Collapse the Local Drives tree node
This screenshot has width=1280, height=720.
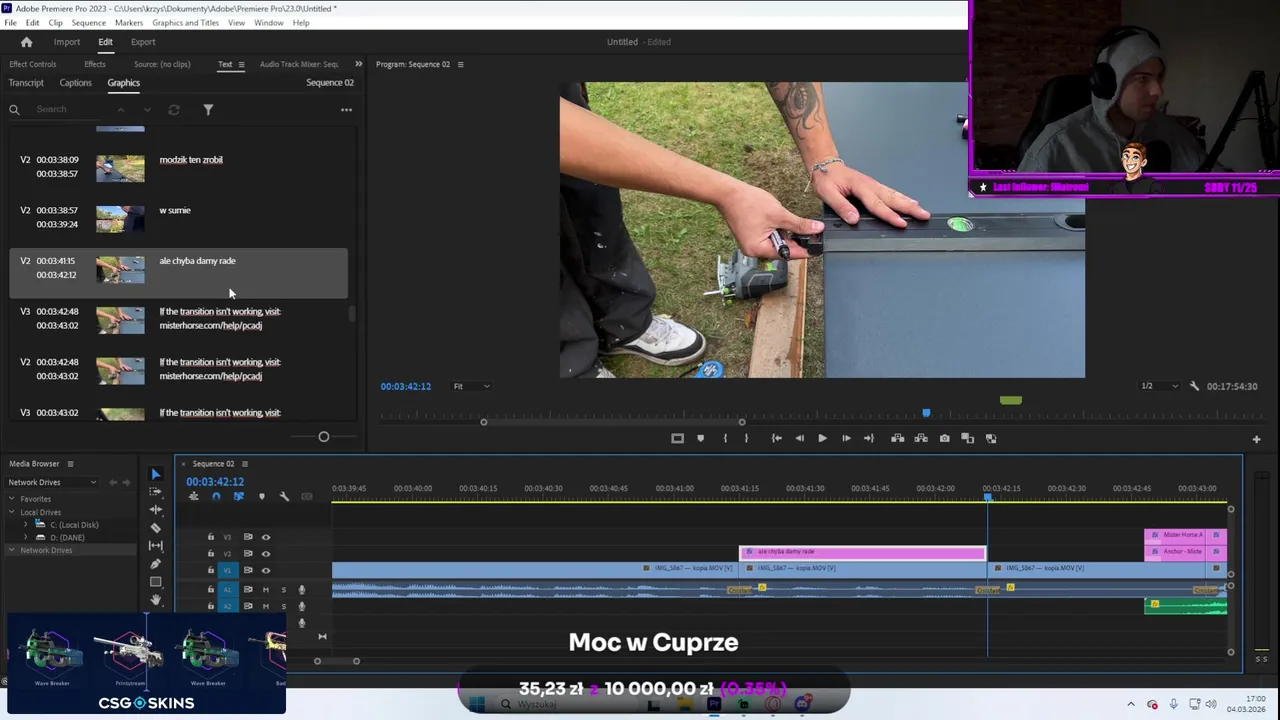tap(12, 512)
